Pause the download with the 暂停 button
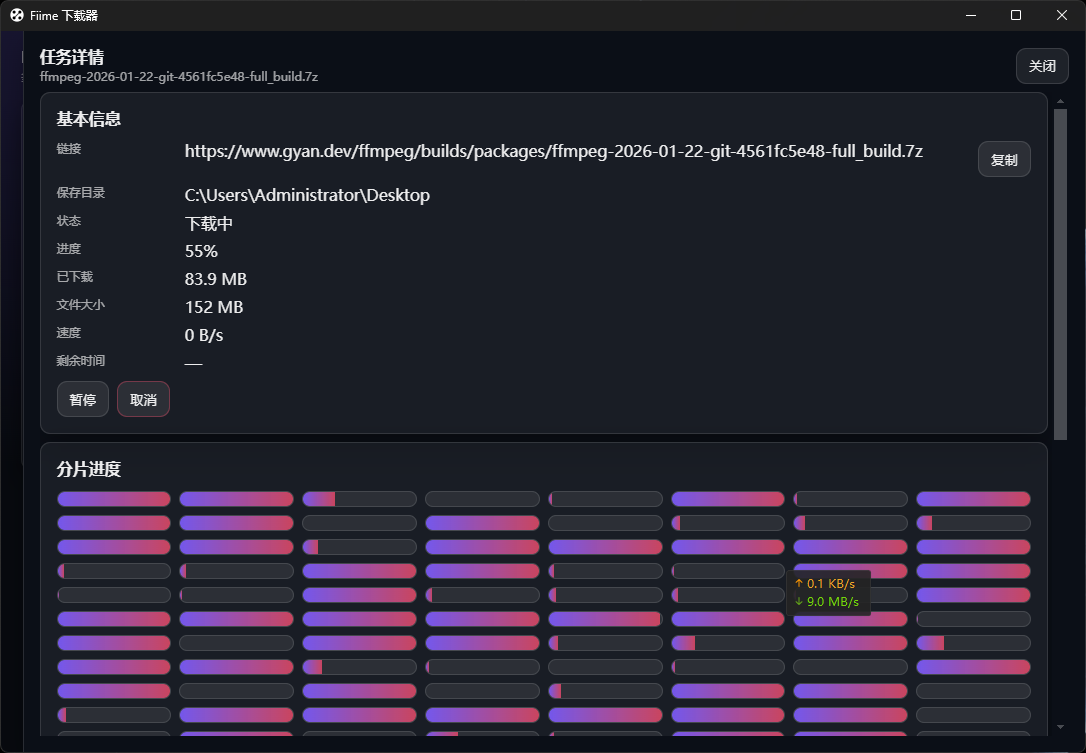Viewport: 1086px width, 753px height. click(x=83, y=399)
